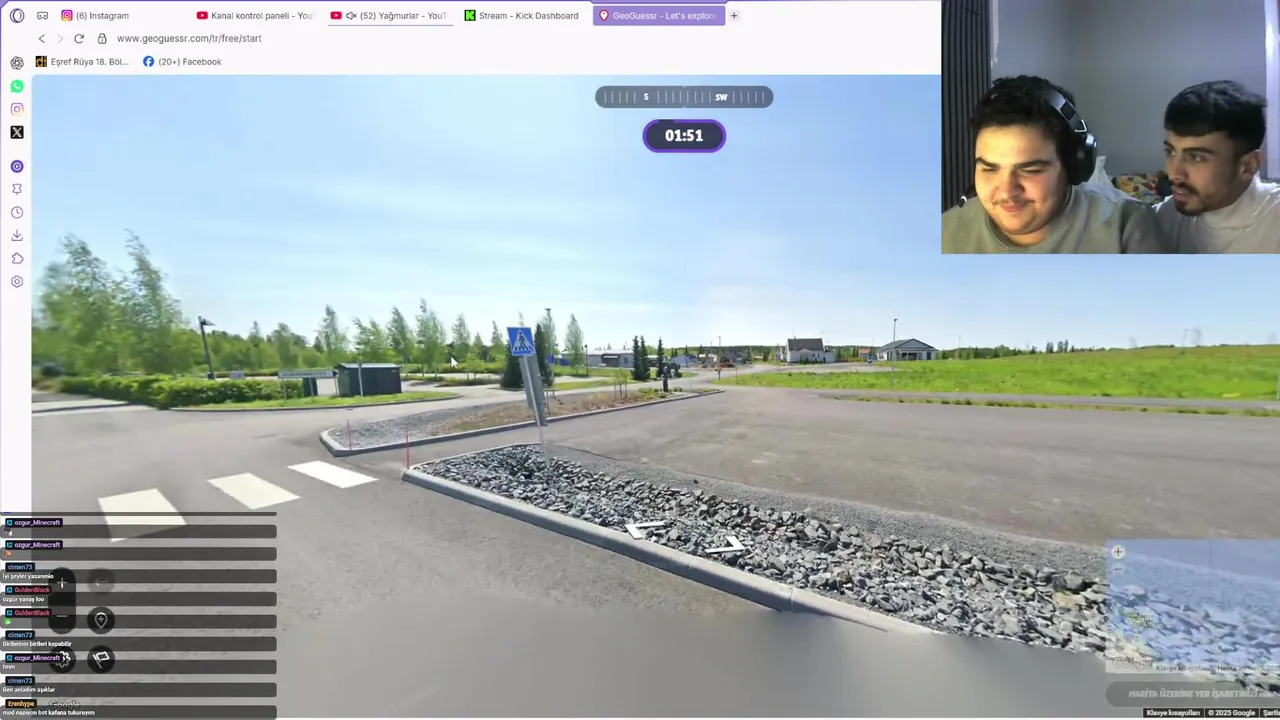Focus the geoguessr.com address bar
The width and height of the screenshot is (1280, 720).
pyautogui.click(x=189, y=39)
